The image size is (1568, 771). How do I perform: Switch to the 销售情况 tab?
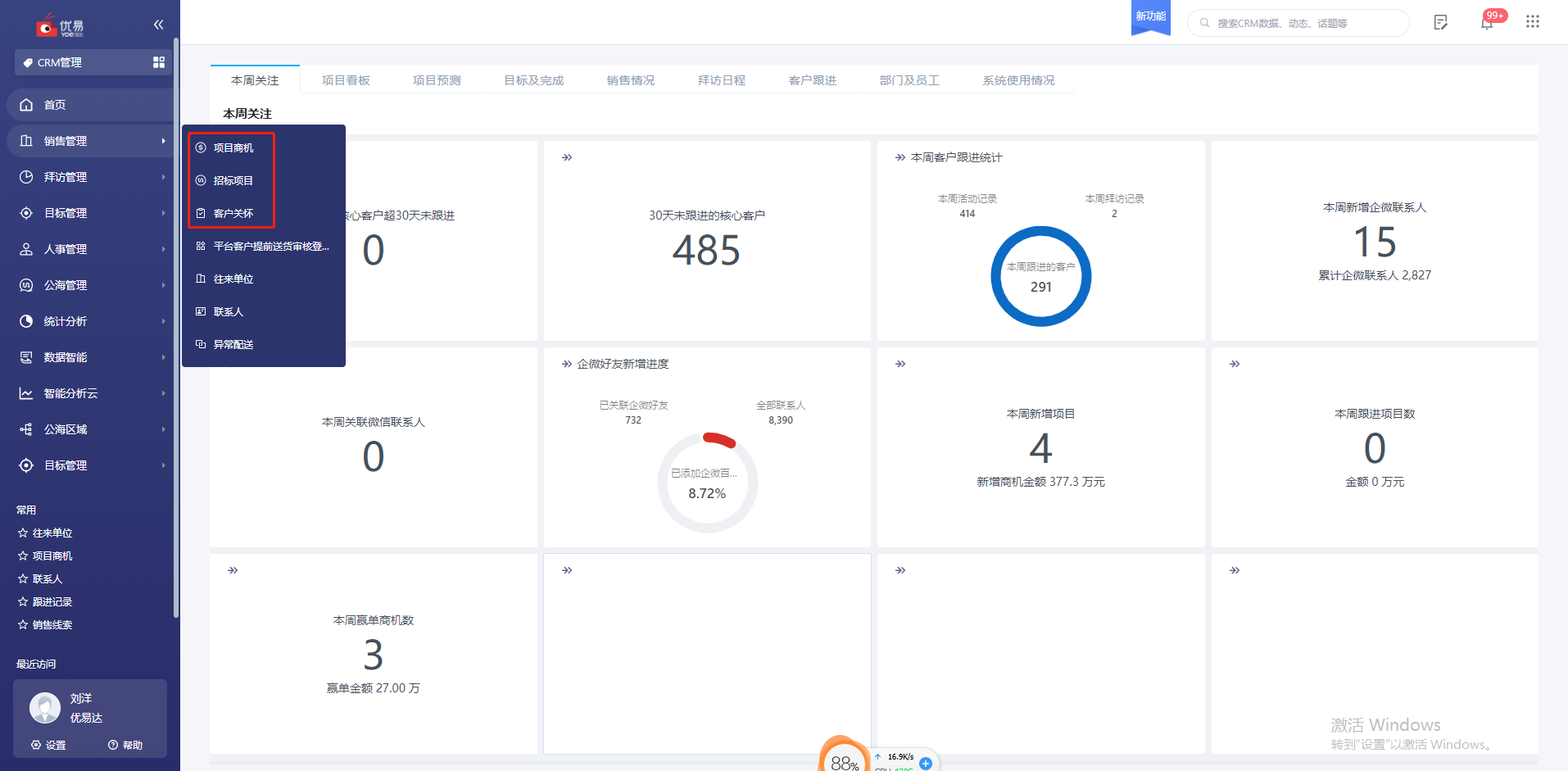click(630, 80)
